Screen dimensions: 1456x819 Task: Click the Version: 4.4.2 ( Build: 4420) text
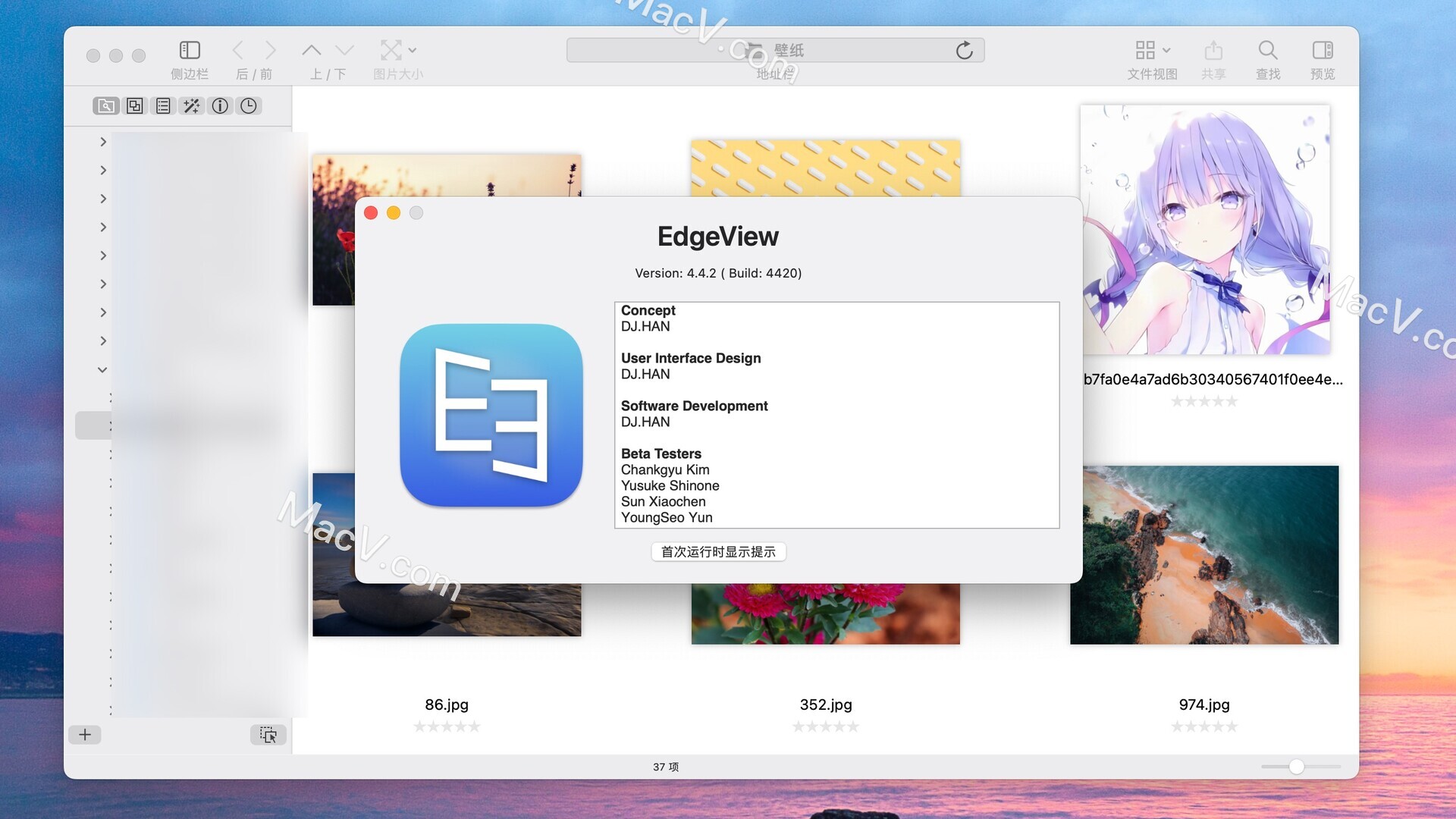point(718,273)
